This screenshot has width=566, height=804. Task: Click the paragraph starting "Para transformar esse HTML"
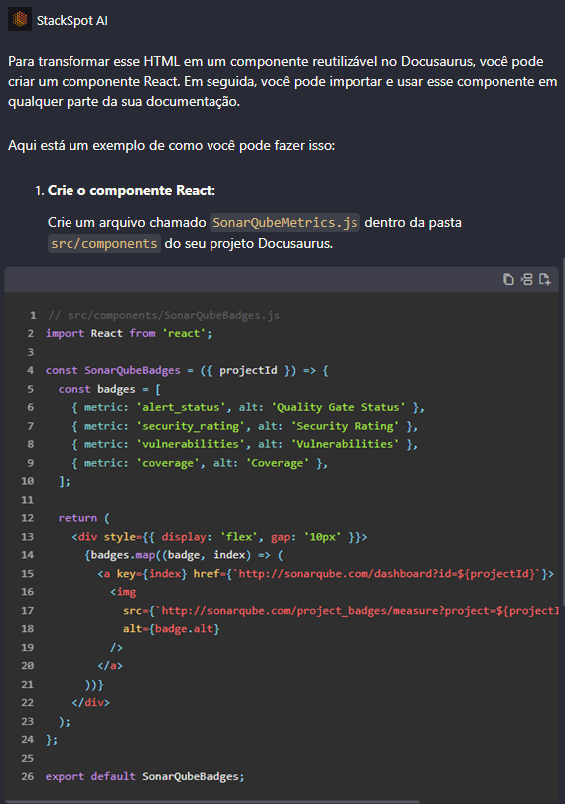pyautogui.click(x=282, y=82)
